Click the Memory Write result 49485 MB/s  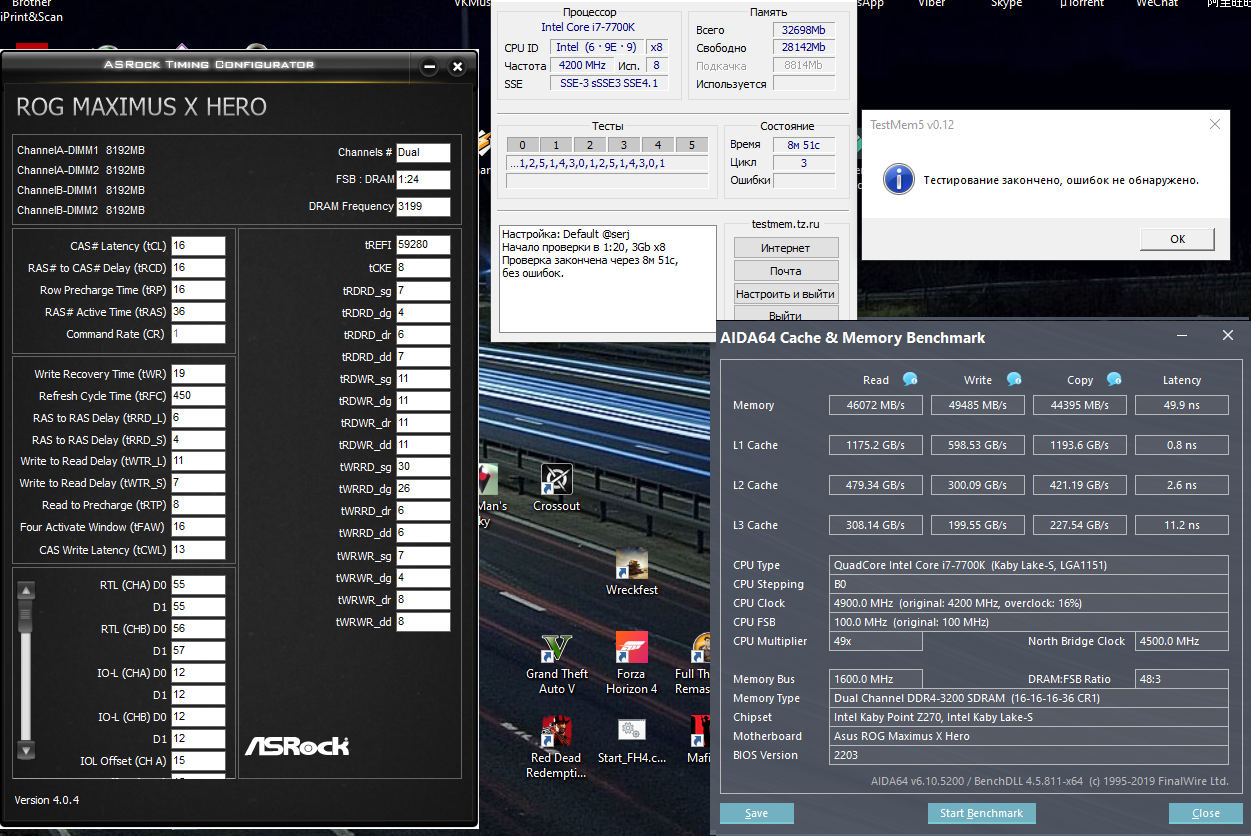click(977, 405)
